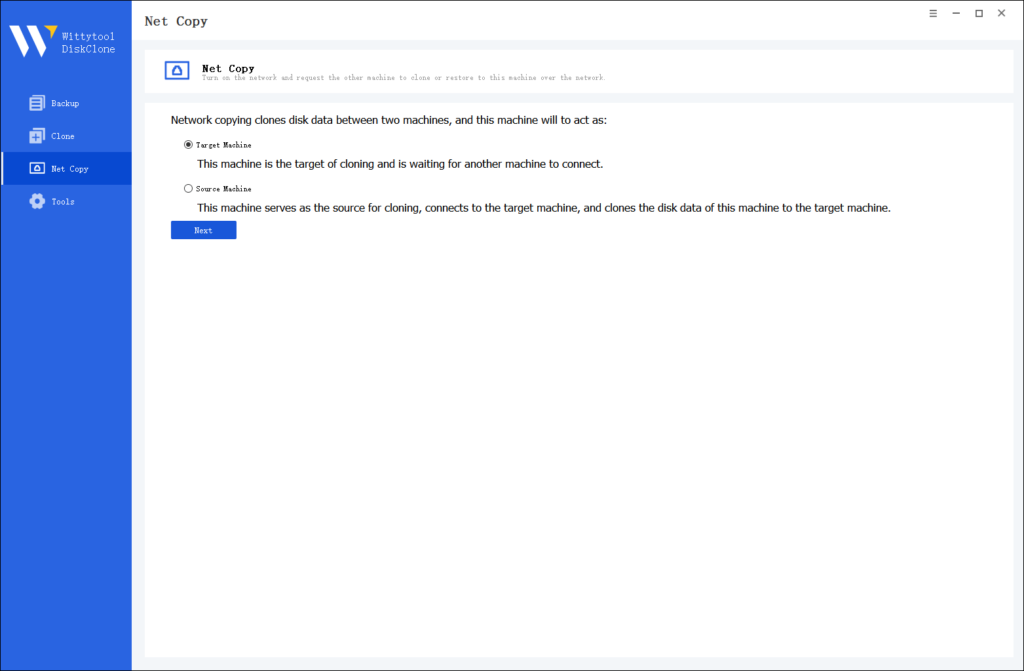The width and height of the screenshot is (1024, 671).
Task: Click the Net Copy header icon
Action: coord(177,71)
